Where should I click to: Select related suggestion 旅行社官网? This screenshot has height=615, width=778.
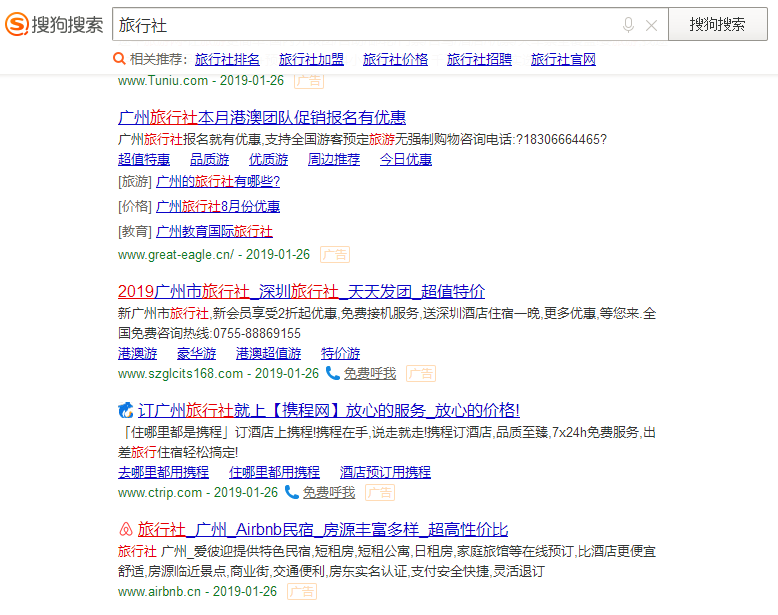pyautogui.click(x=563, y=60)
